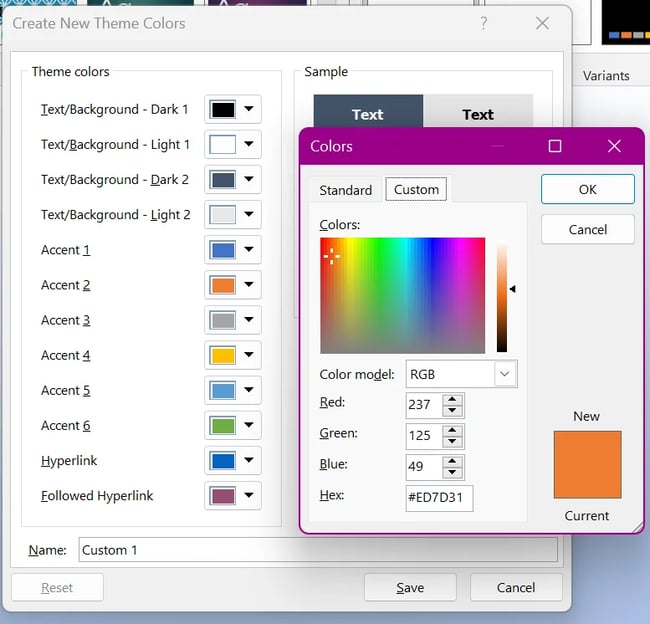Viewport: 650px width, 624px height.
Task: Increase the Blue value with up arrow
Action: click(452, 461)
